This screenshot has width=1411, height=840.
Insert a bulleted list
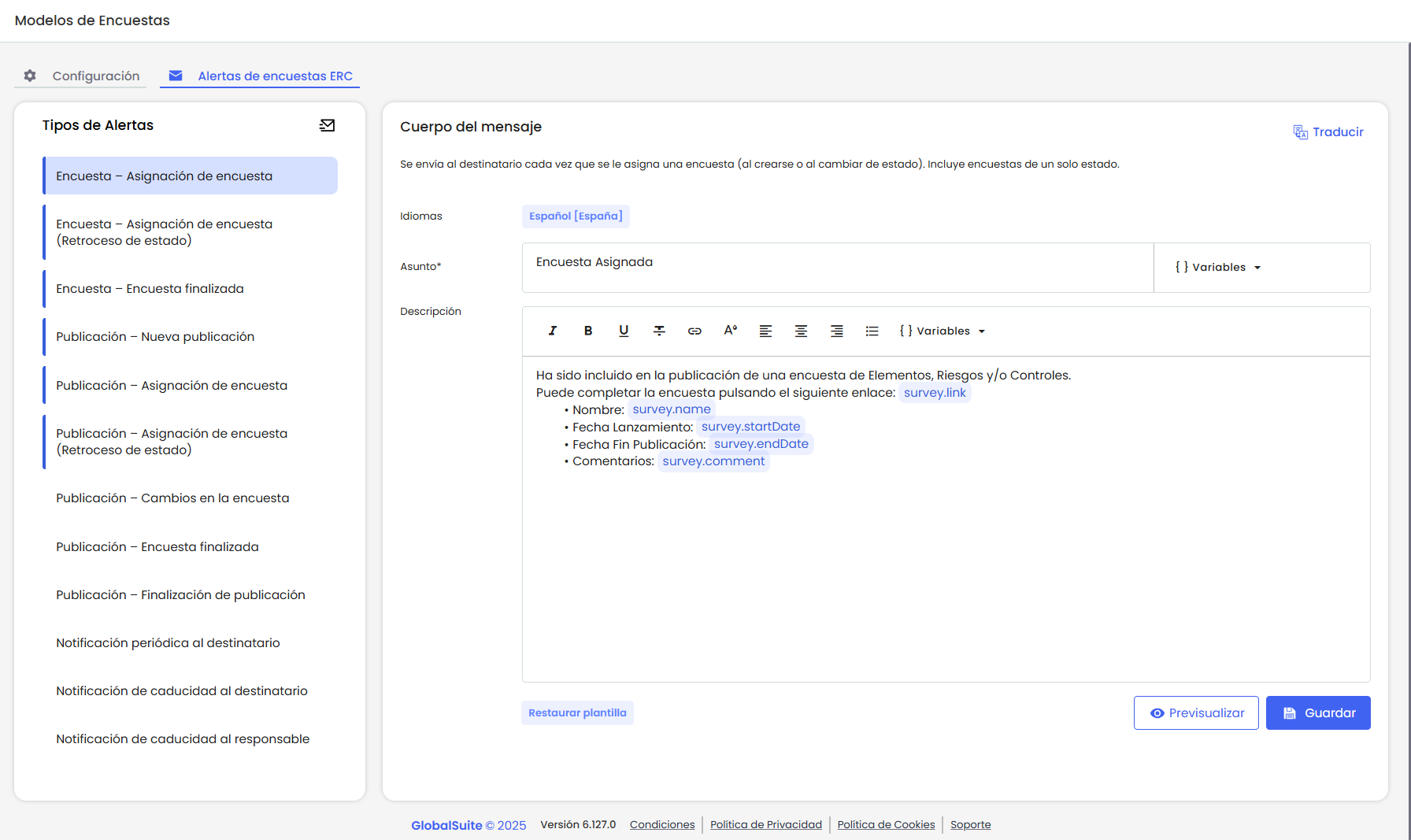(x=872, y=331)
